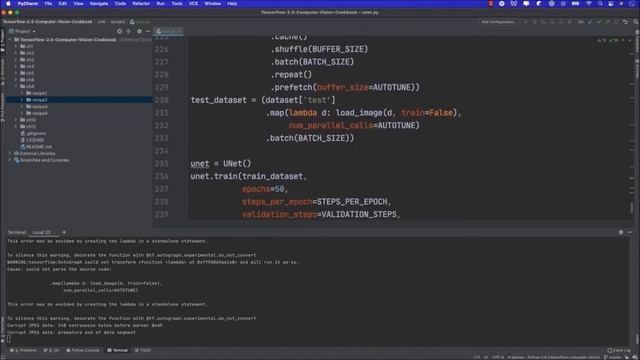Collapse the TensorFlow-2.0-Computer-Vision-Cookbook root node
Viewport: 640px width, 360px height.
pyautogui.click(x=10, y=40)
